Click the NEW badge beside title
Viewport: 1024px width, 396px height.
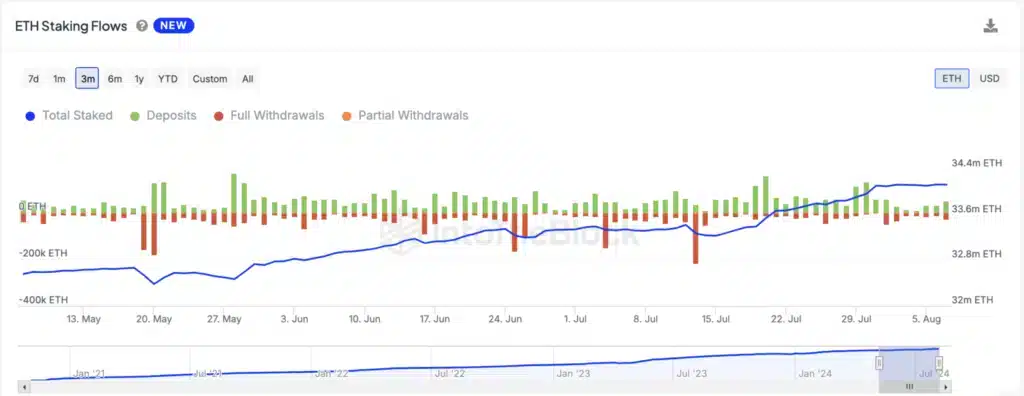[x=174, y=26]
